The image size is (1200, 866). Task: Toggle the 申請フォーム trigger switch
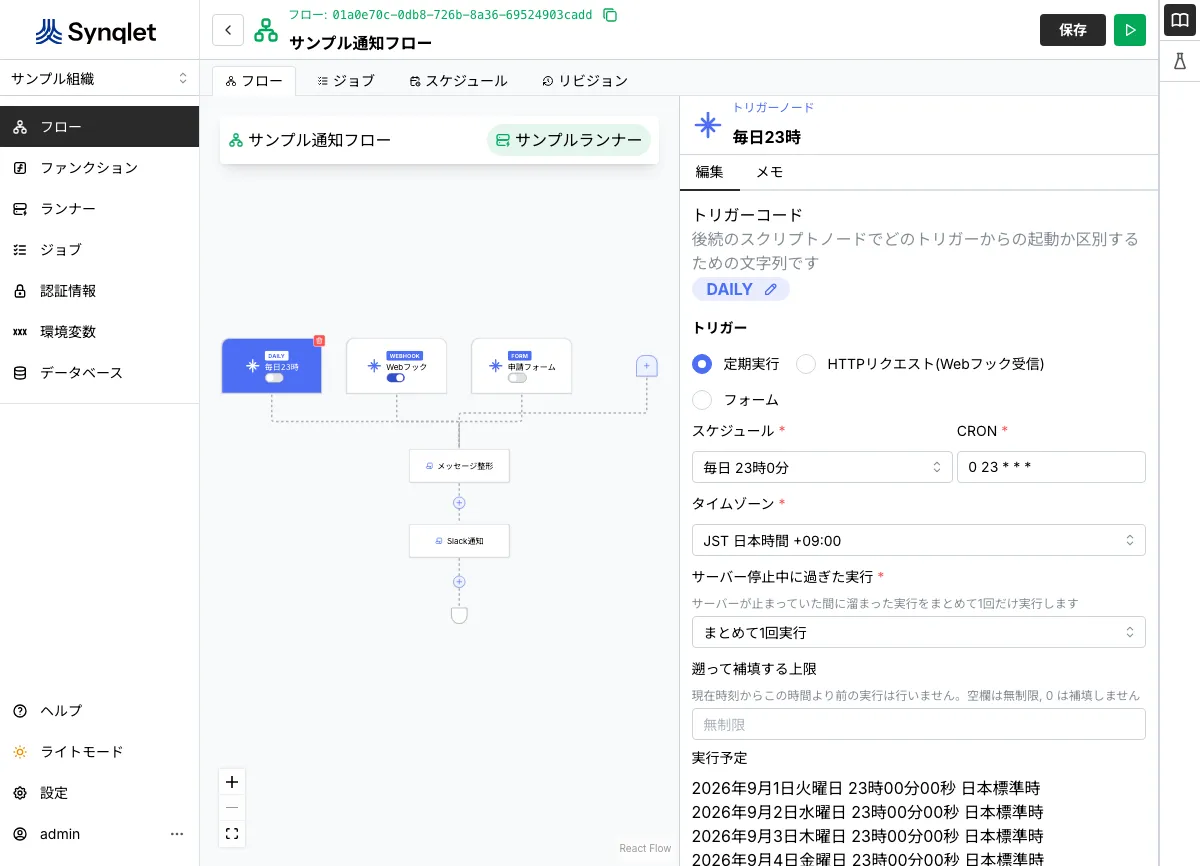point(517,378)
